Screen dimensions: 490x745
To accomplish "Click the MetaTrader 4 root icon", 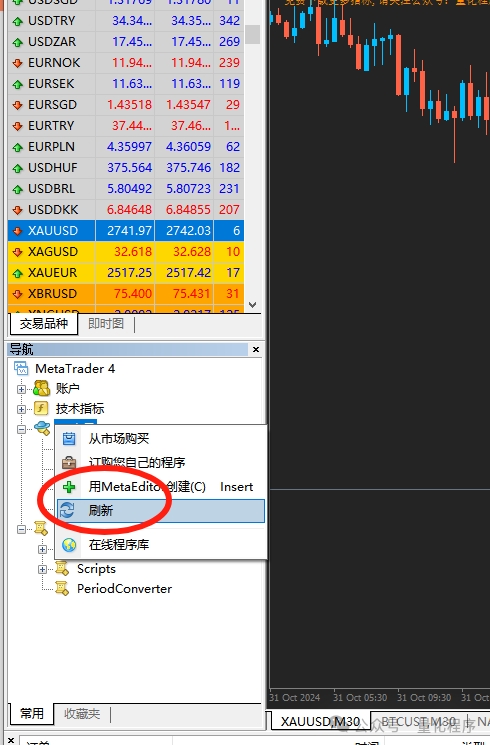I will [21, 368].
